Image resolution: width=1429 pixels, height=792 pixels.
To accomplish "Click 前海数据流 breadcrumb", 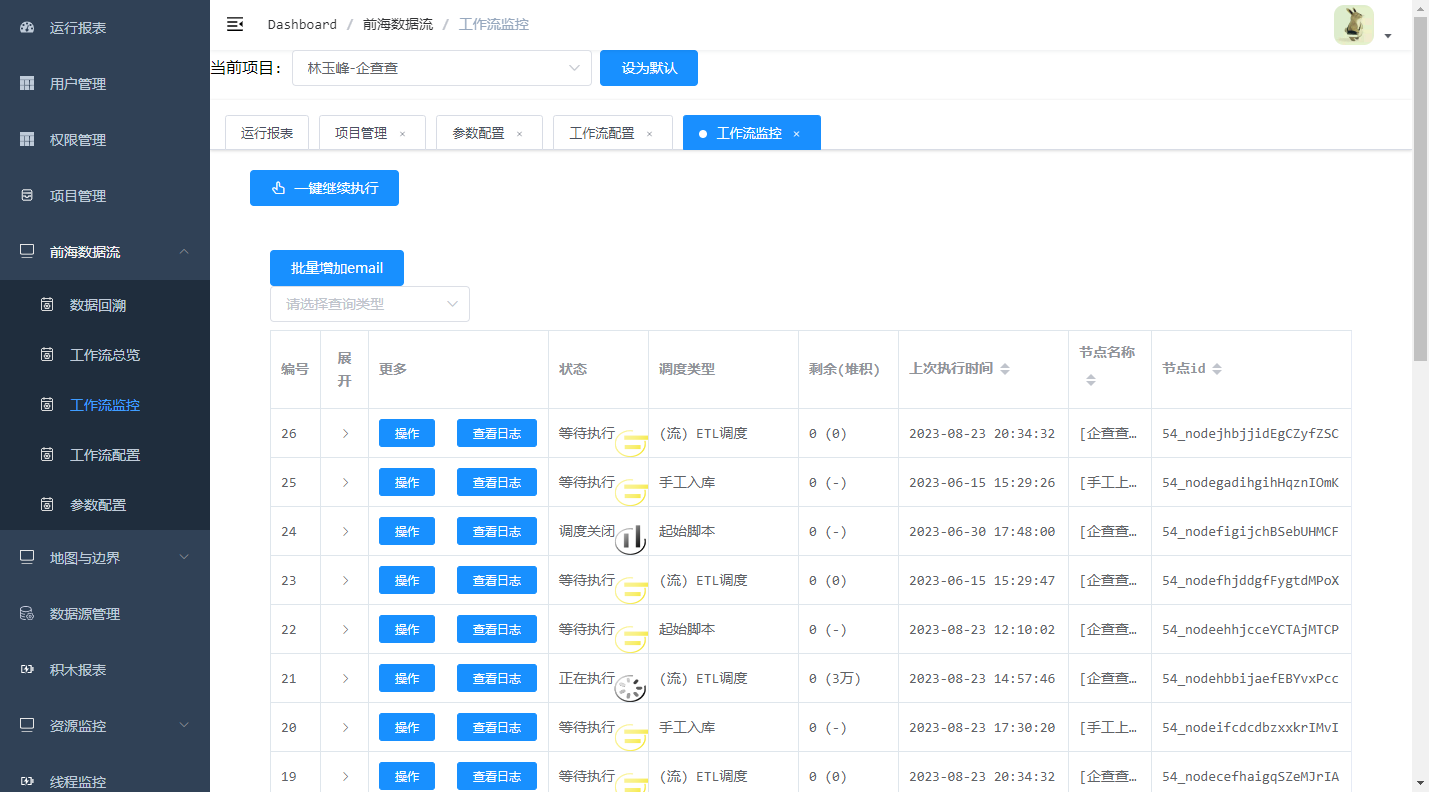I will pos(398,24).
